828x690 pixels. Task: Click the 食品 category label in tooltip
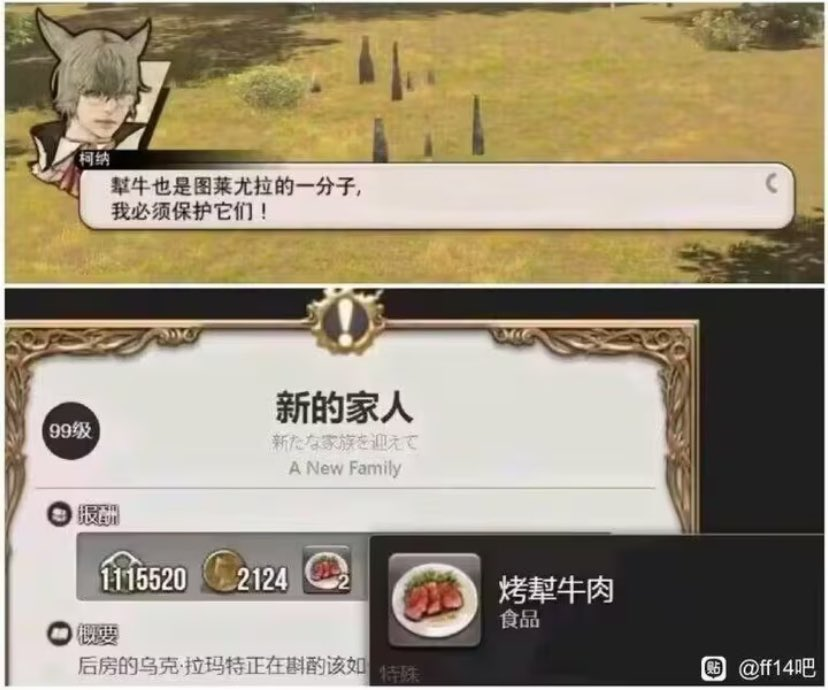tap(520, 619)
